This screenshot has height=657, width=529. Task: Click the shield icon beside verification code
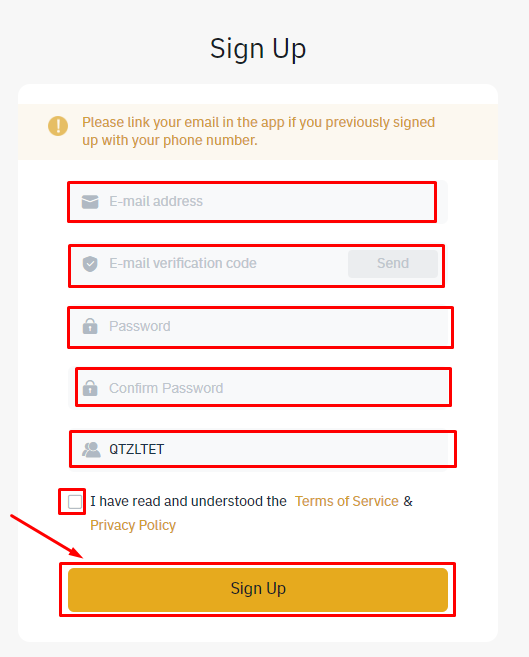click(x=90, y=264)
